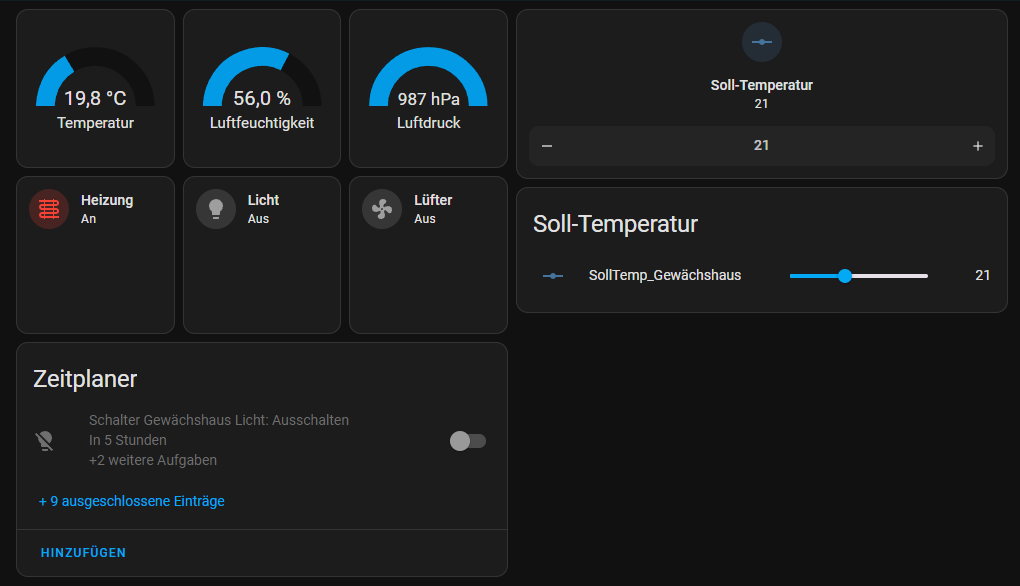Click the Licht light bulb icon

point(216,209)
